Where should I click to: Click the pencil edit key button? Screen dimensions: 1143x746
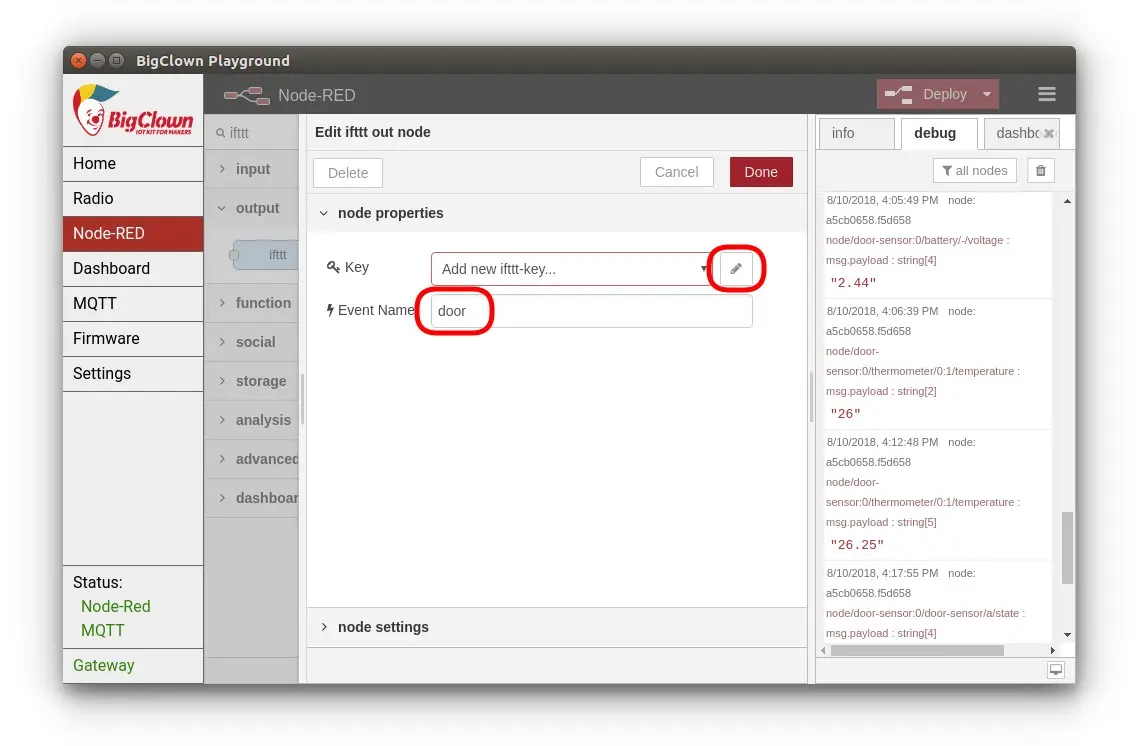pyautogui.click(x=736, y=268)
